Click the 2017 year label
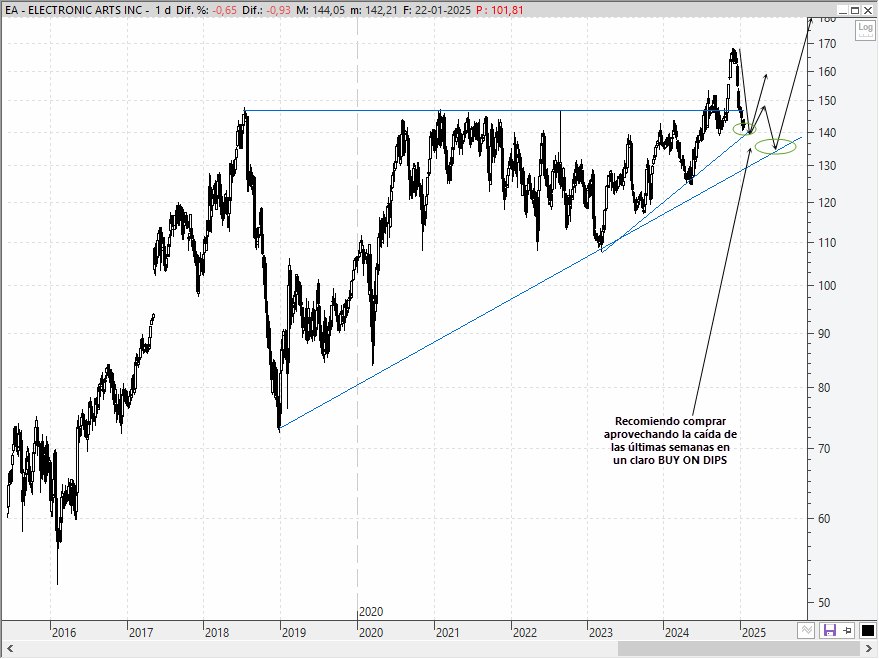Image resolution: width=879 pixels, height=659 pixels. pyautogui.click(x=141, y=633)
